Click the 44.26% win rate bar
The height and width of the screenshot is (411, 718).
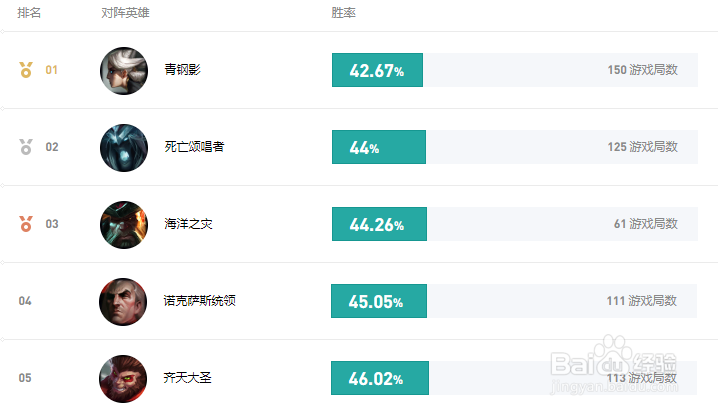379,224
